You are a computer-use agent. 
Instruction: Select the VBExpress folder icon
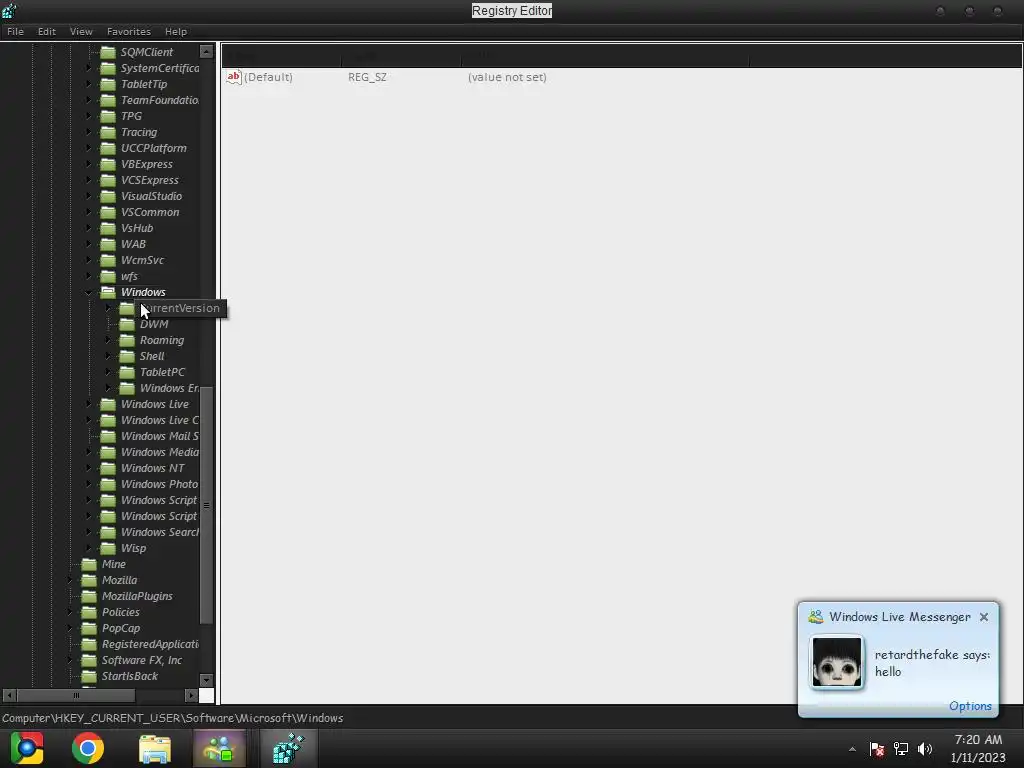[108, 164]
